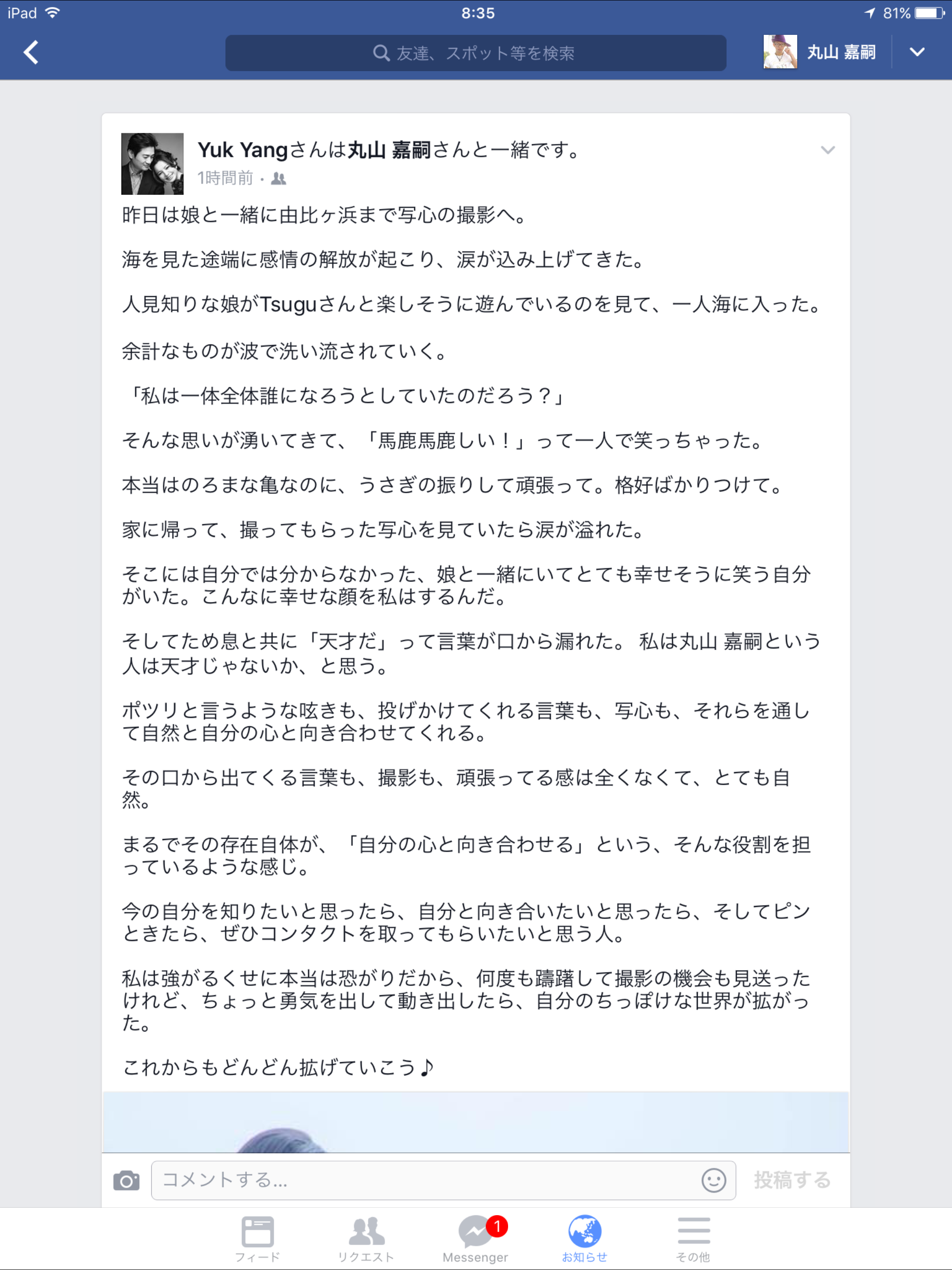Expand the account dropdown arrow in header
The height and width of the screenshot is (1270, 952).
(x=917, y=52)
